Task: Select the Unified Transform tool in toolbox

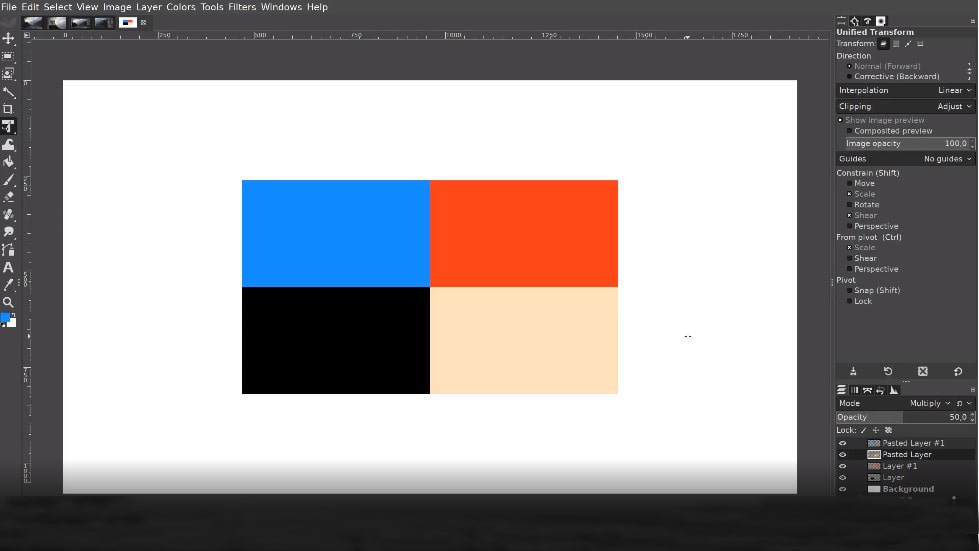Action: point(8,127)
